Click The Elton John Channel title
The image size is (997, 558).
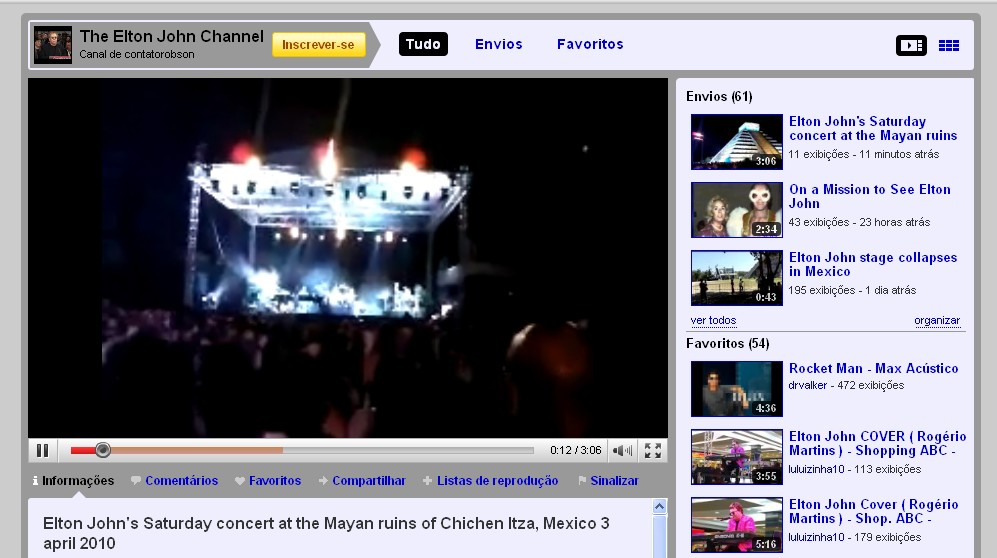pos(172,36)
